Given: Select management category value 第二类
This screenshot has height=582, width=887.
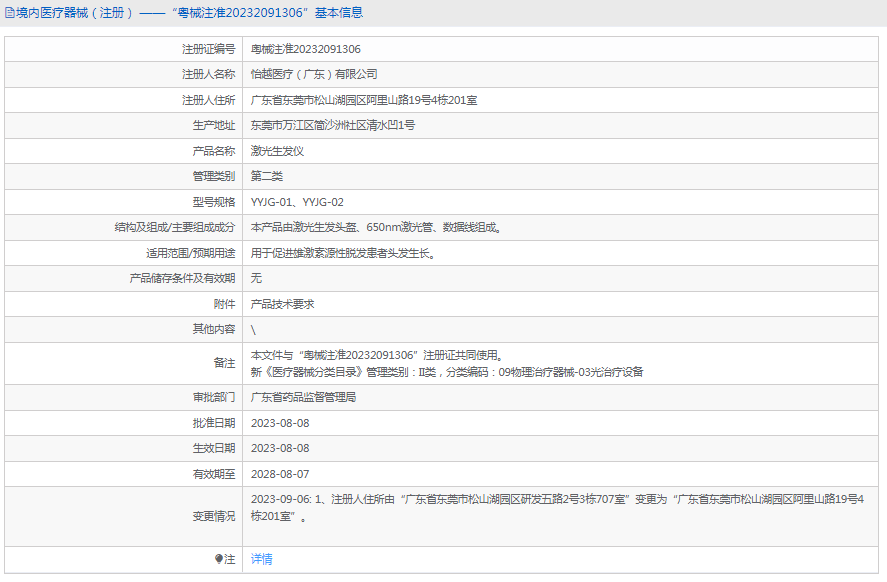Looking at the screenshot, I should pyautogui.click(x=266, y=176).
